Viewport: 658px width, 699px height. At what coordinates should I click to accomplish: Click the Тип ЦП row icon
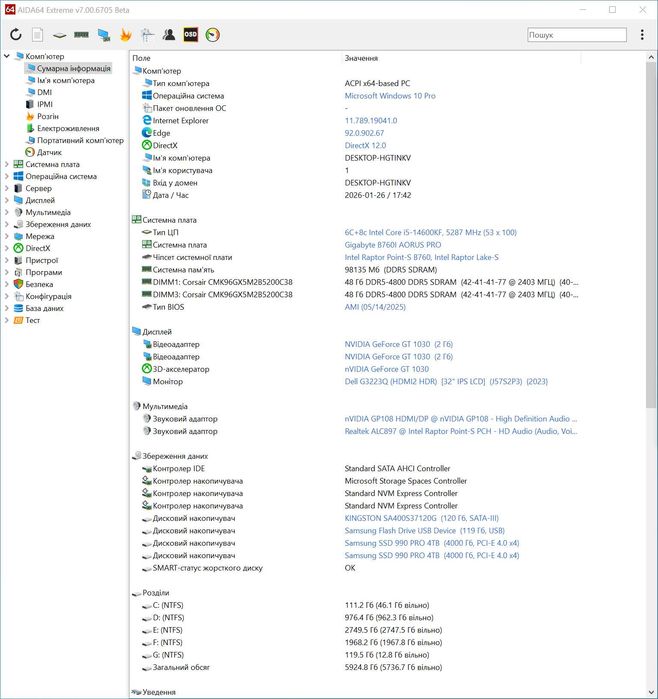click(x=147, y=232)
